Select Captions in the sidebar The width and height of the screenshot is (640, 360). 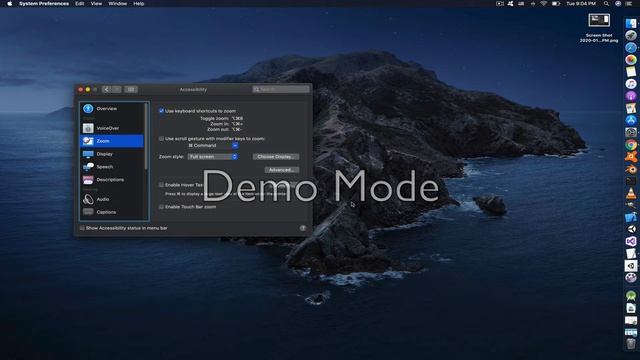pyautogui.click(x=111, y=212)
